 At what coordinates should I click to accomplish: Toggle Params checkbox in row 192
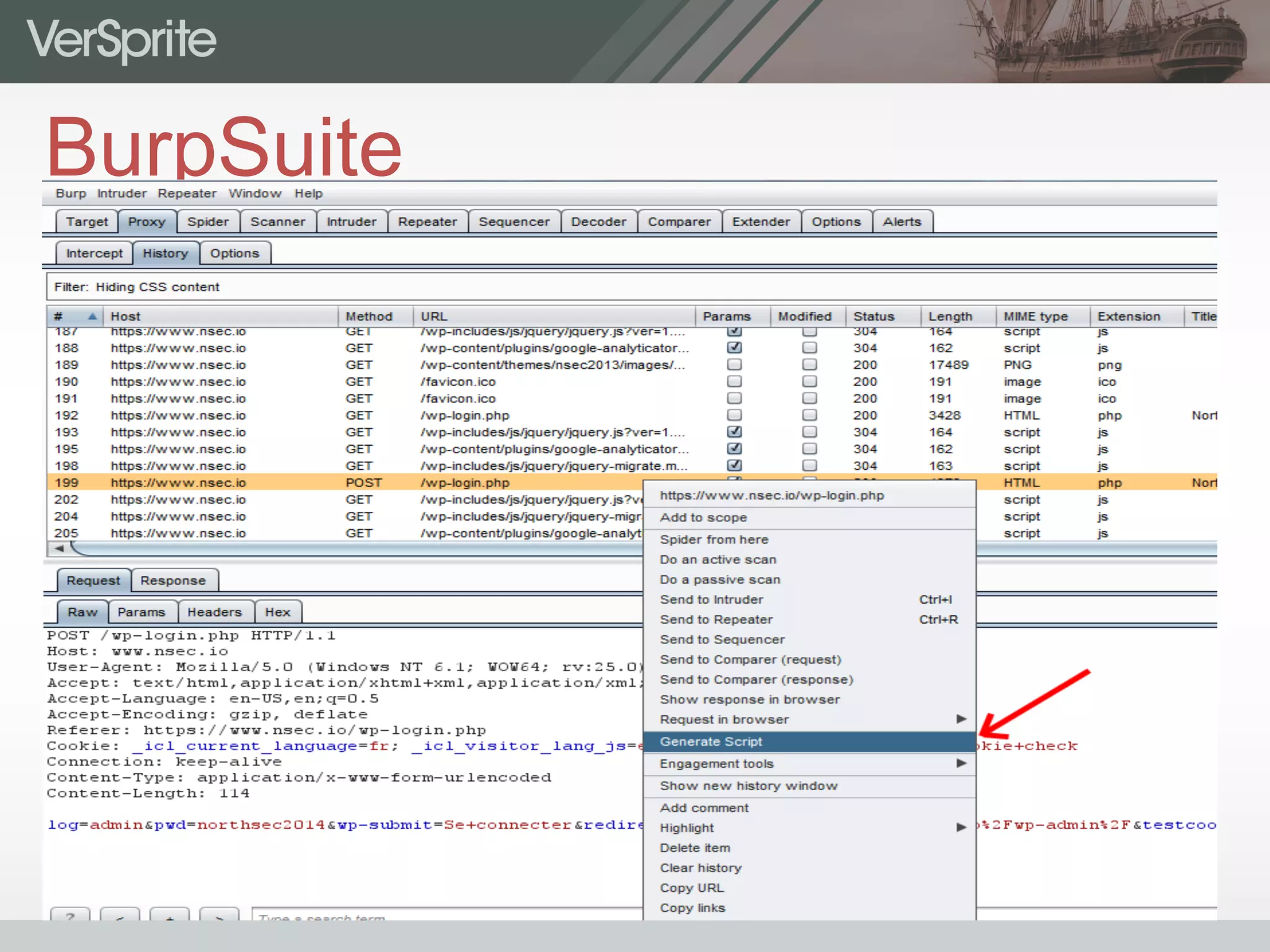[734, 415]
